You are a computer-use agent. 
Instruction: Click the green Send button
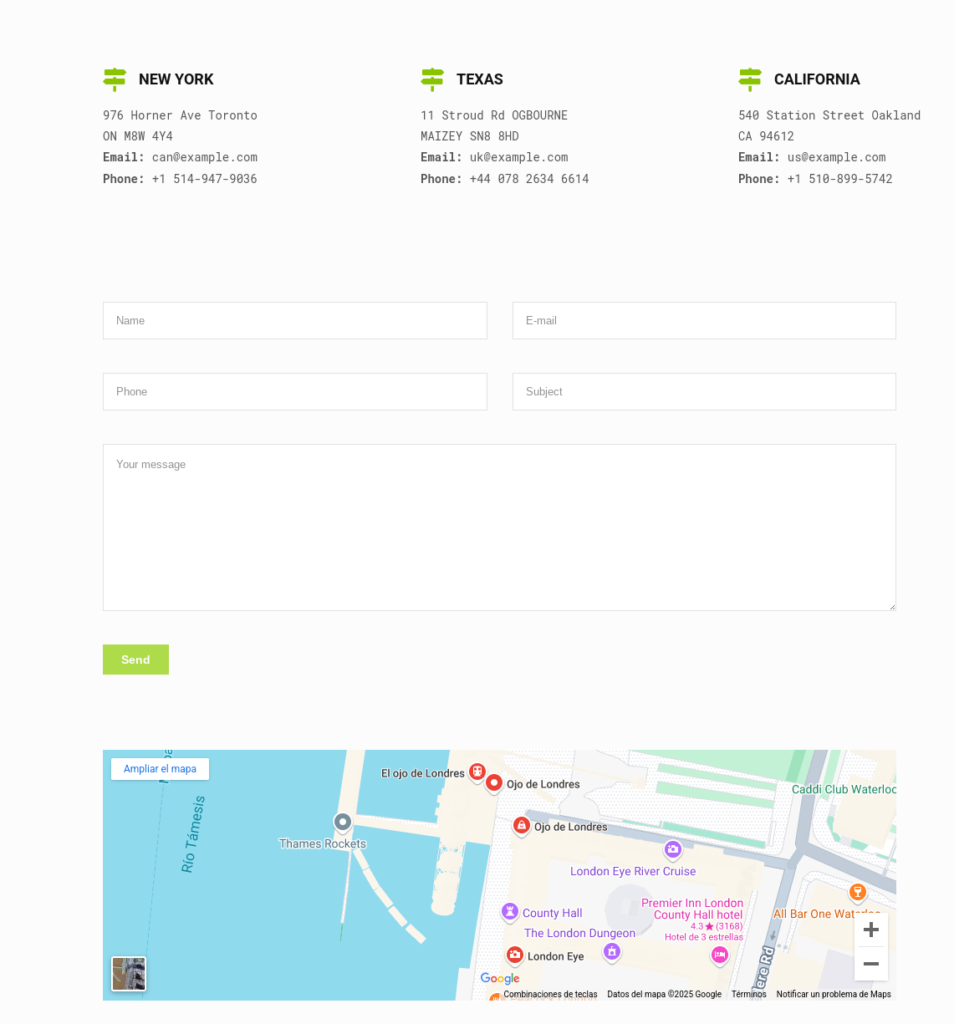(136, 660)
